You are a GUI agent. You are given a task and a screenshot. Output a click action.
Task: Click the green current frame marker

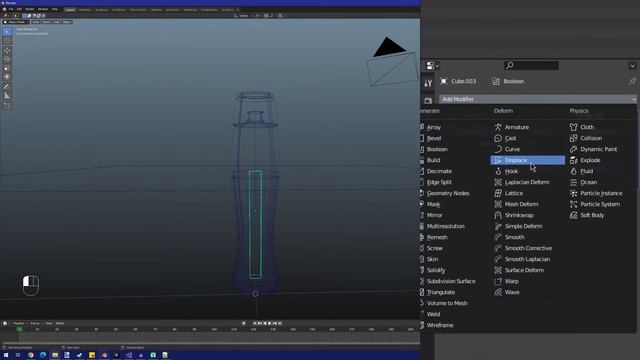pos(19,329)
